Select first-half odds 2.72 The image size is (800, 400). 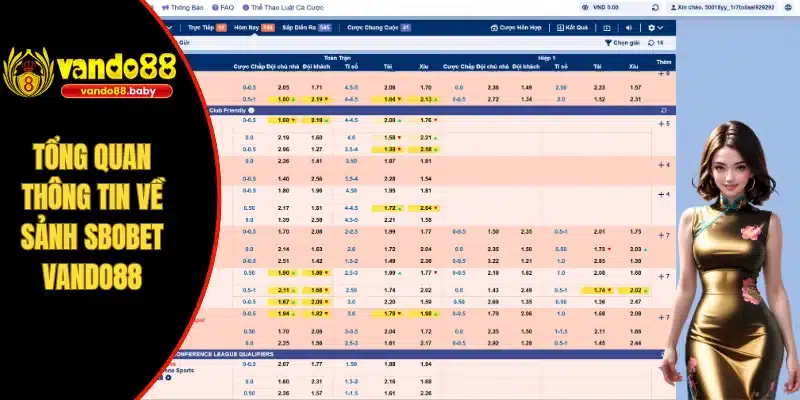[x=491, y=99]
